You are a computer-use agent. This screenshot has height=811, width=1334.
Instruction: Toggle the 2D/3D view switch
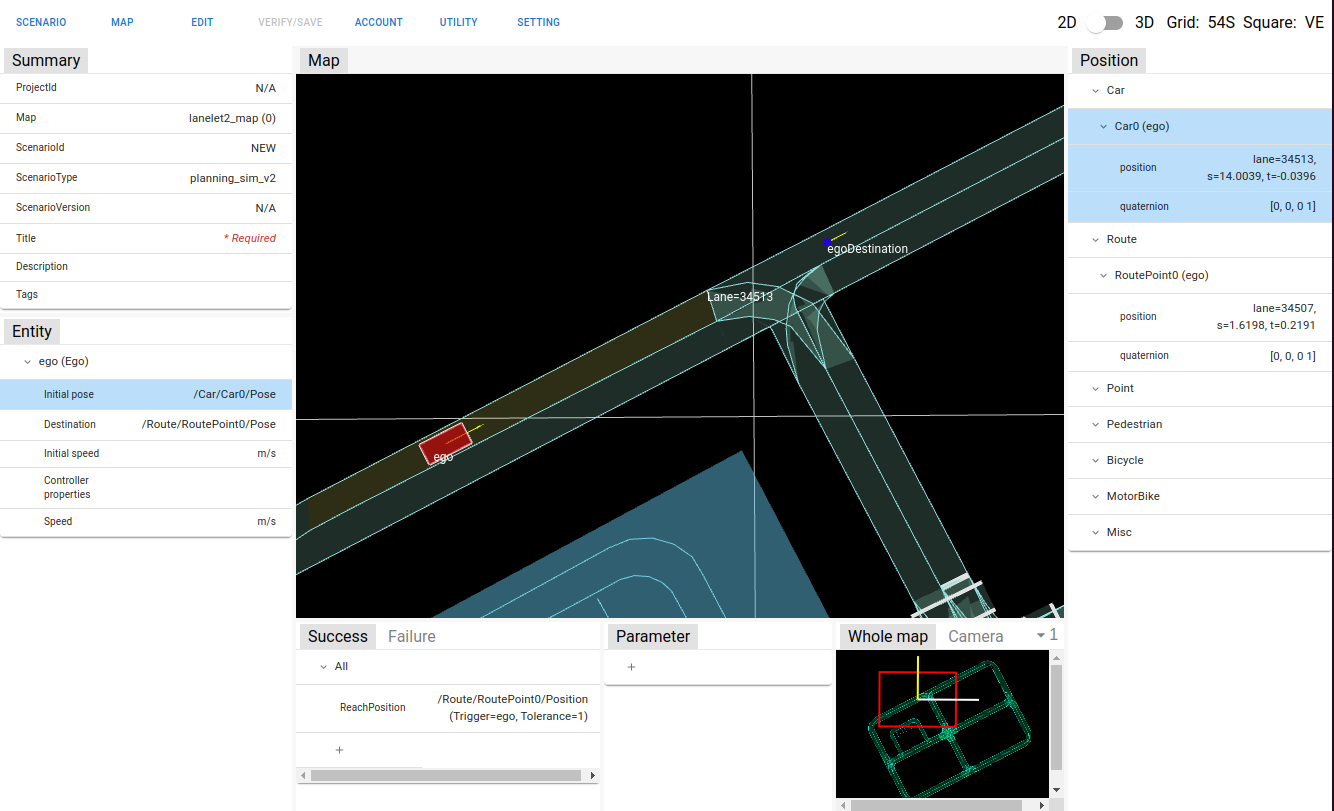[x=1105, y=22]
